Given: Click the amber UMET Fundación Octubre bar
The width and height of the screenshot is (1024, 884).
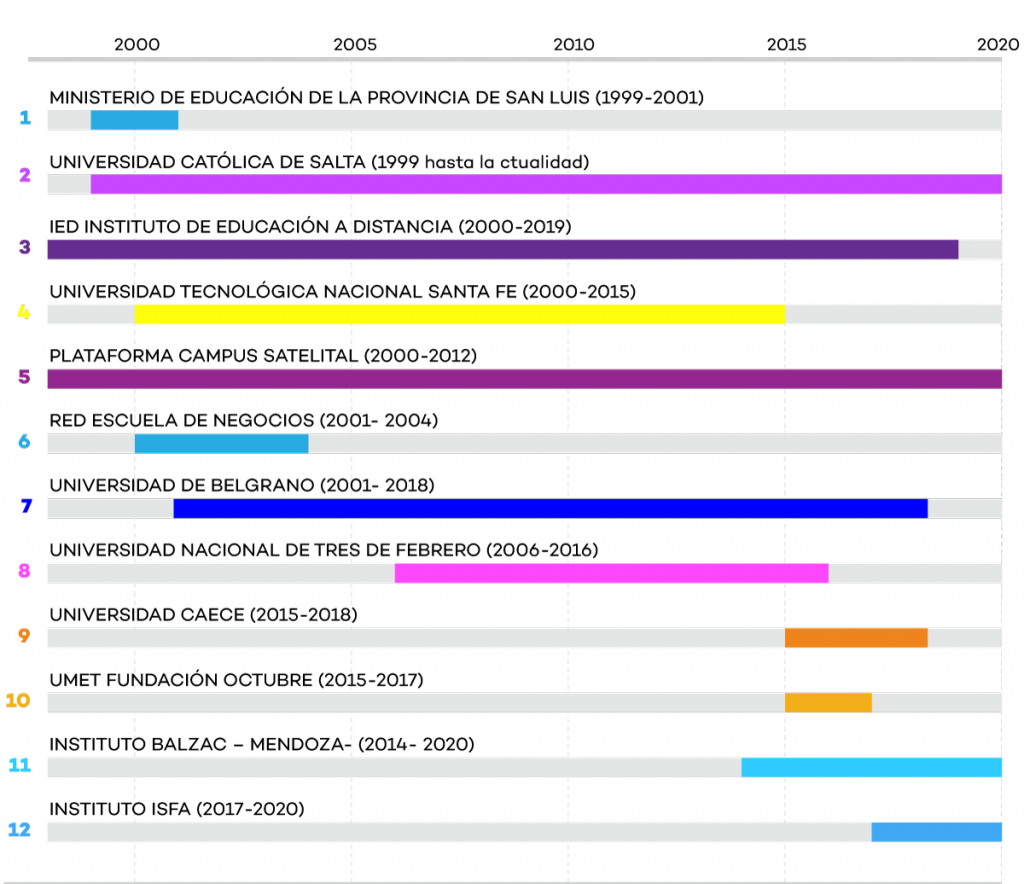Looking at the screenshot, I should point(828,702).
